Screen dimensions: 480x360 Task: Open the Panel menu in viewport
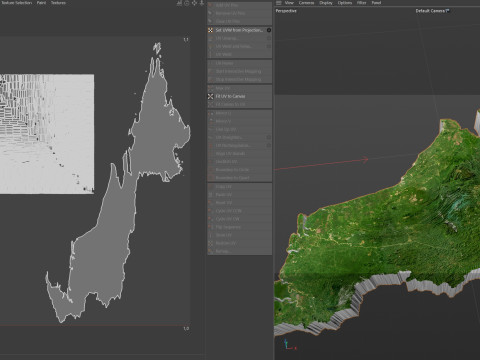pos(376,3)
